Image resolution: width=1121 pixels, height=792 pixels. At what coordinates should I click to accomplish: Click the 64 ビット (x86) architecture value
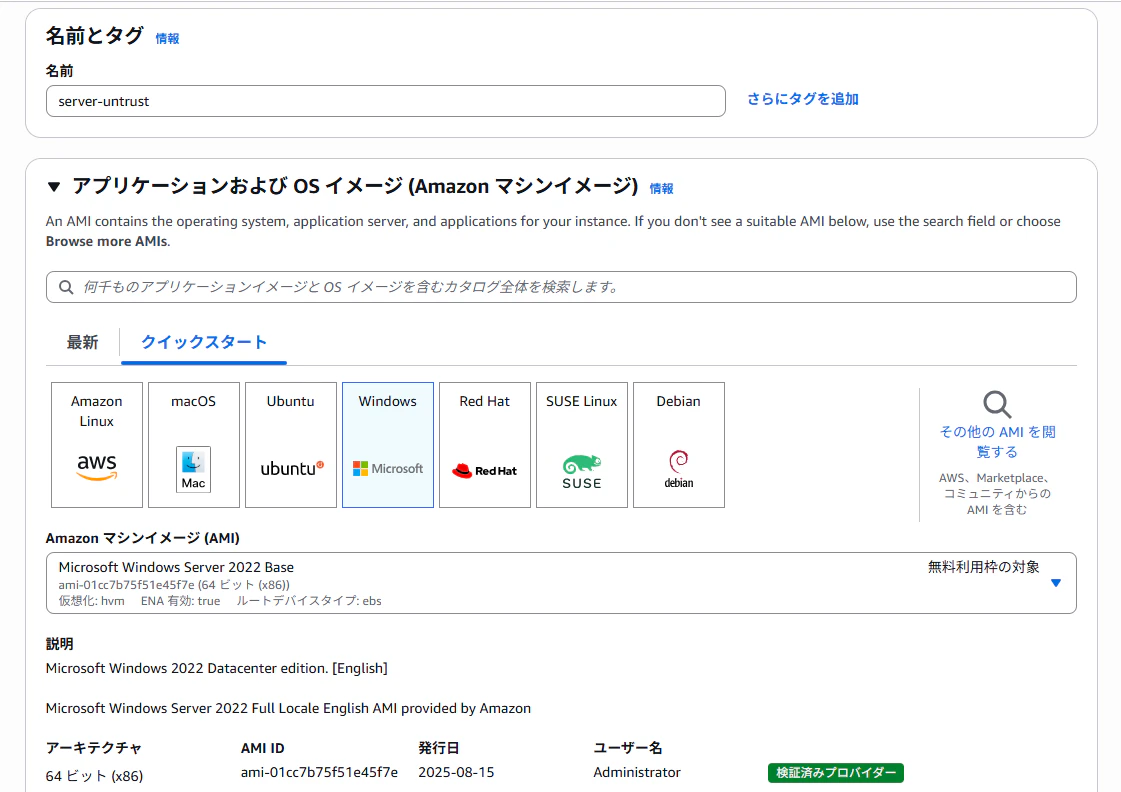coord(94,776)
